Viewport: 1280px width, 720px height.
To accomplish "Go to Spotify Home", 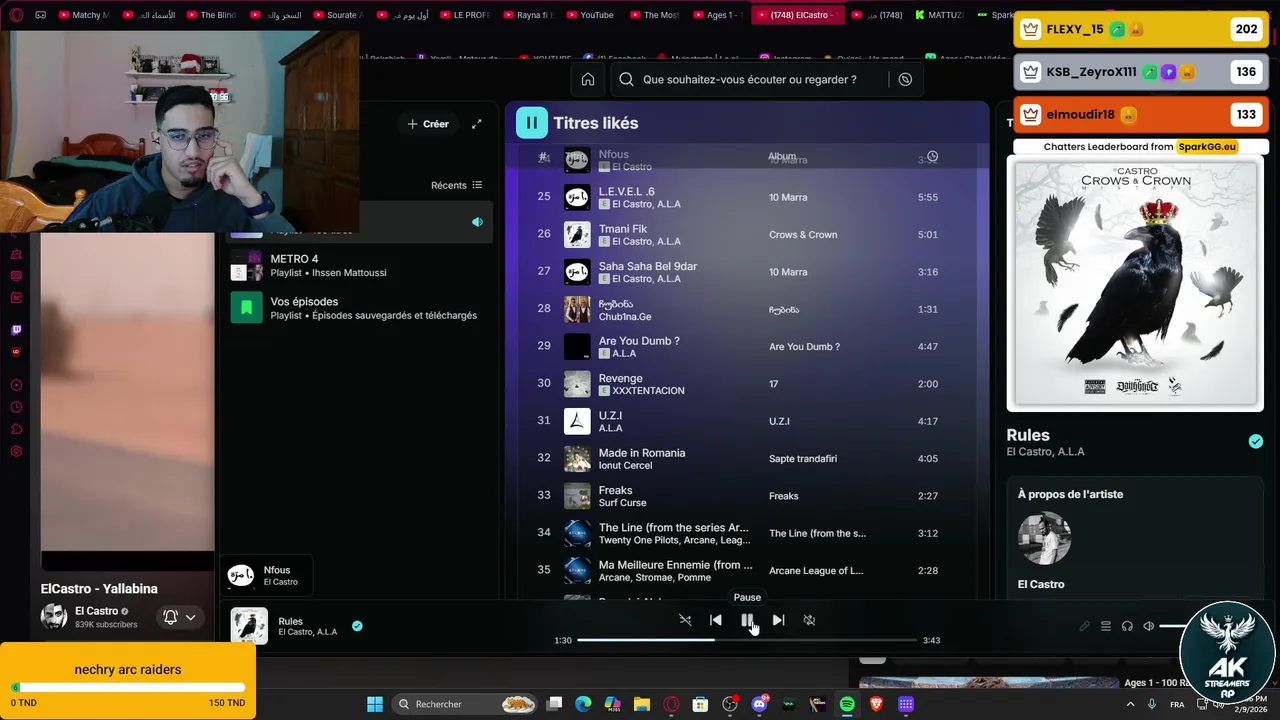I will [x=588, y=79].
